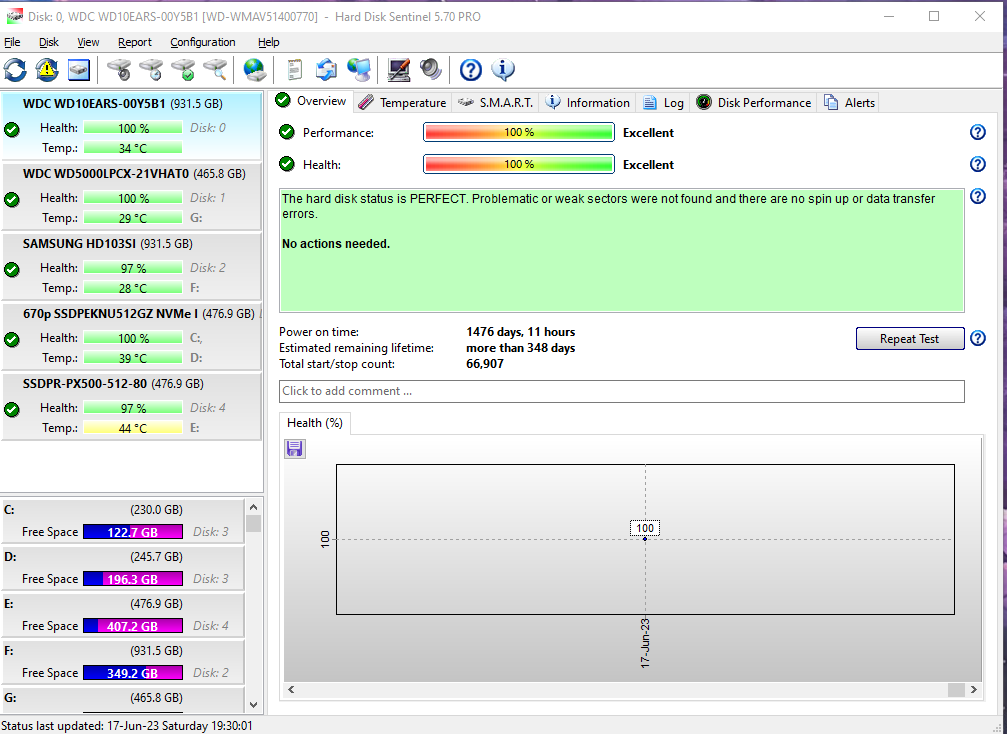Click the status last updated text
The height and width of the screenshot is (734, 1007).
click(x=127, y=726)
